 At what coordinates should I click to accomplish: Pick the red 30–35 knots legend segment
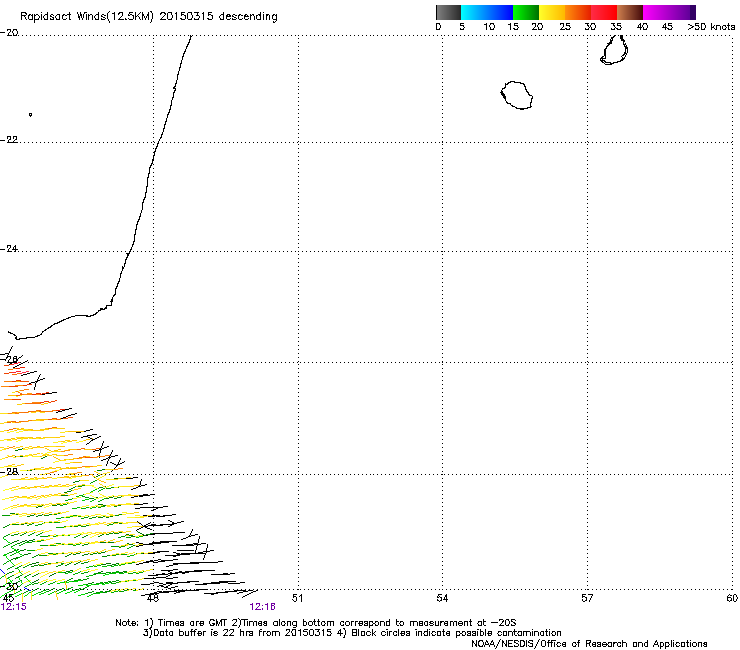604,12
